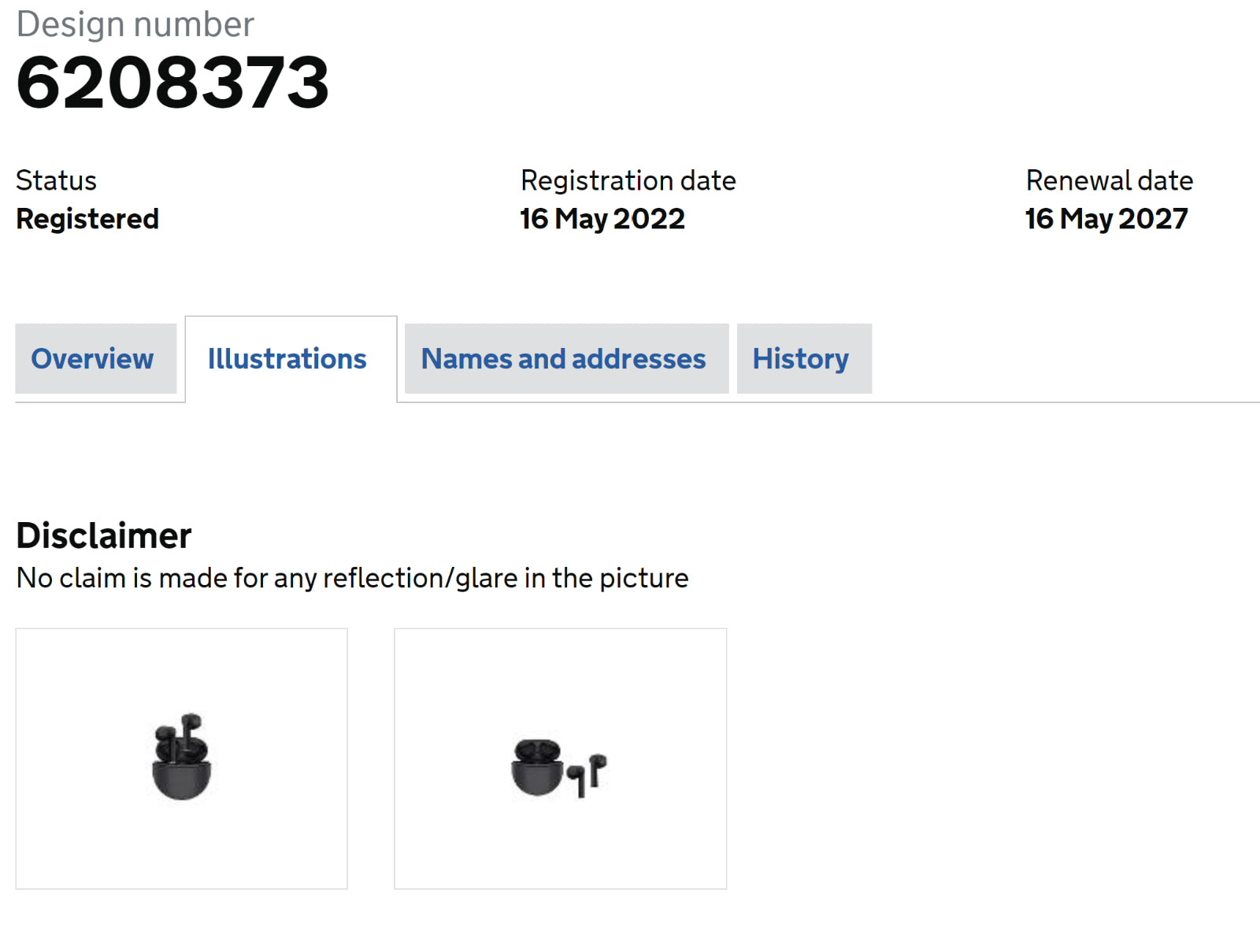Open the Overview tab
1260x952 pixels.
[92, 359]
